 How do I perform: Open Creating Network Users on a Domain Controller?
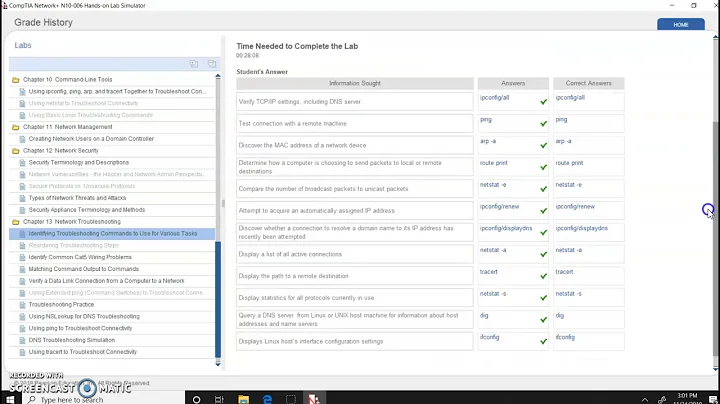pos(91,139)
